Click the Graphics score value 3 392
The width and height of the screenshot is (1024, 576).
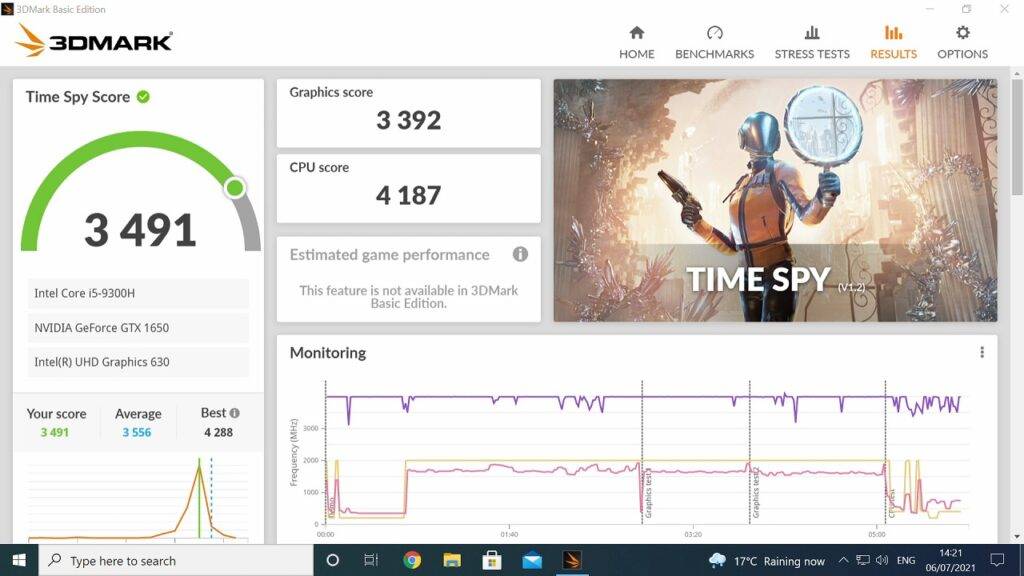(x=409, y=120)
